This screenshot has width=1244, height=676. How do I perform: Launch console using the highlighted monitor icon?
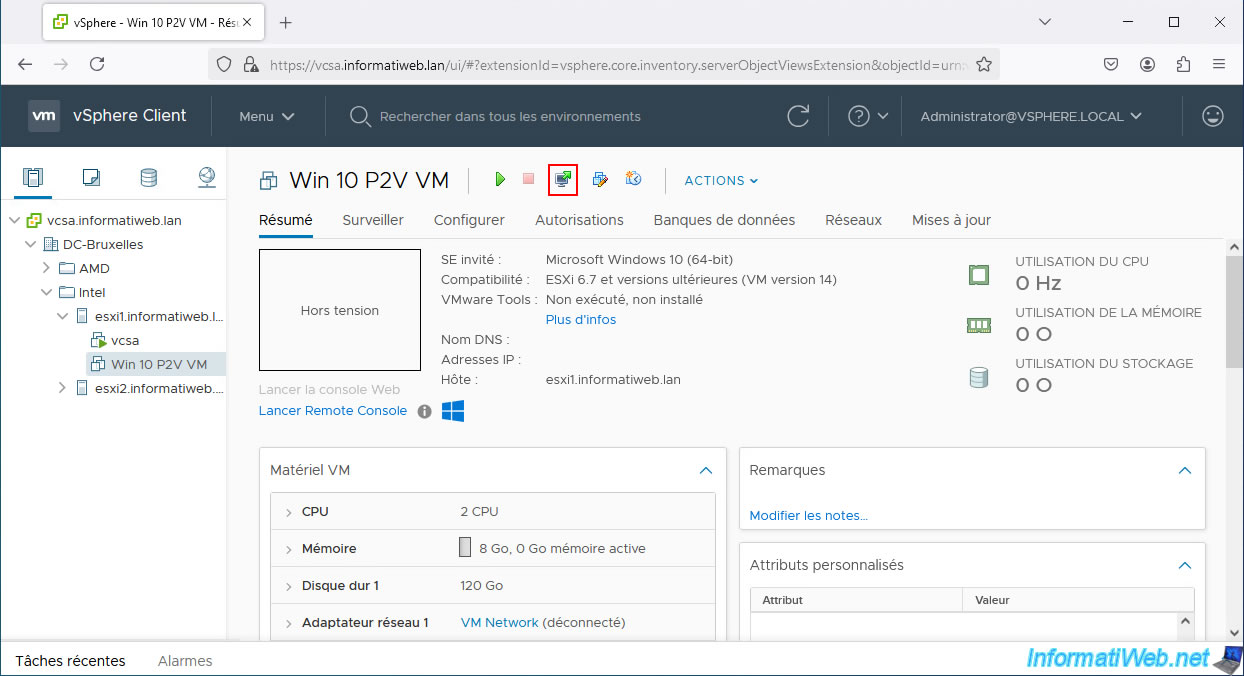tap(563, 179)
